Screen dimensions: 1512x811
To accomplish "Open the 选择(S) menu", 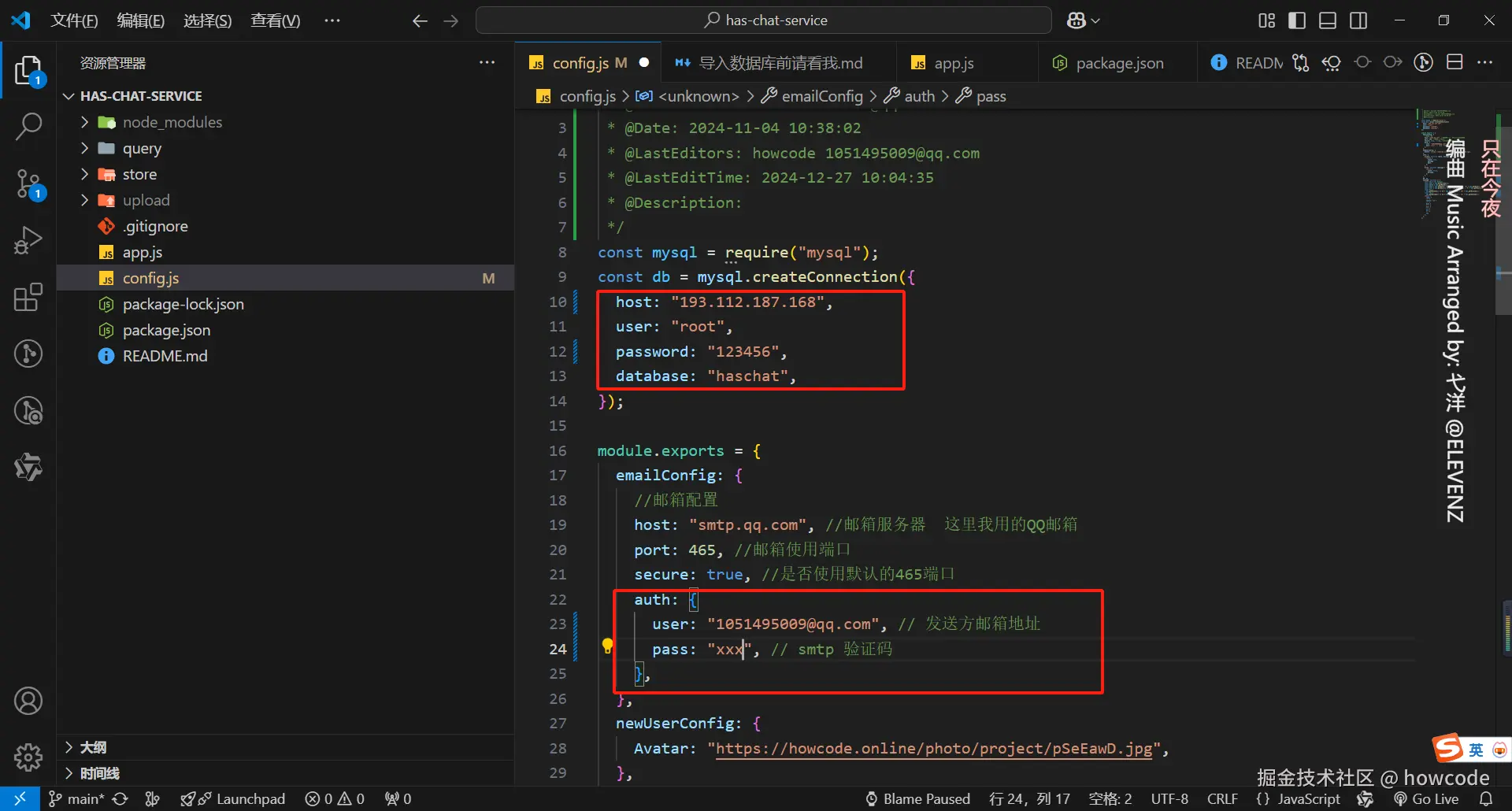I will click(207, 20).
